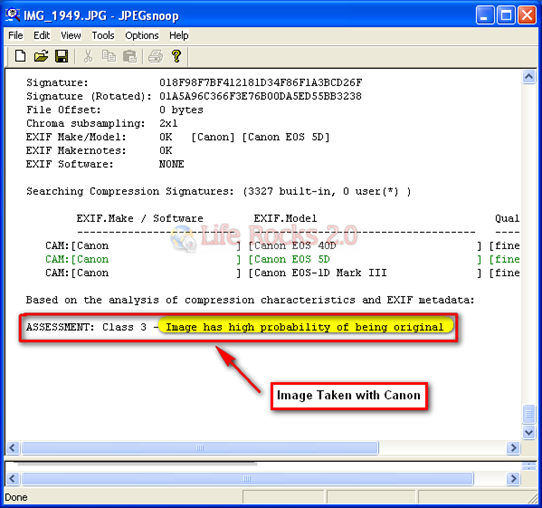
Task: Save the log with the floppy icon
Action: (x=62, y=56)
